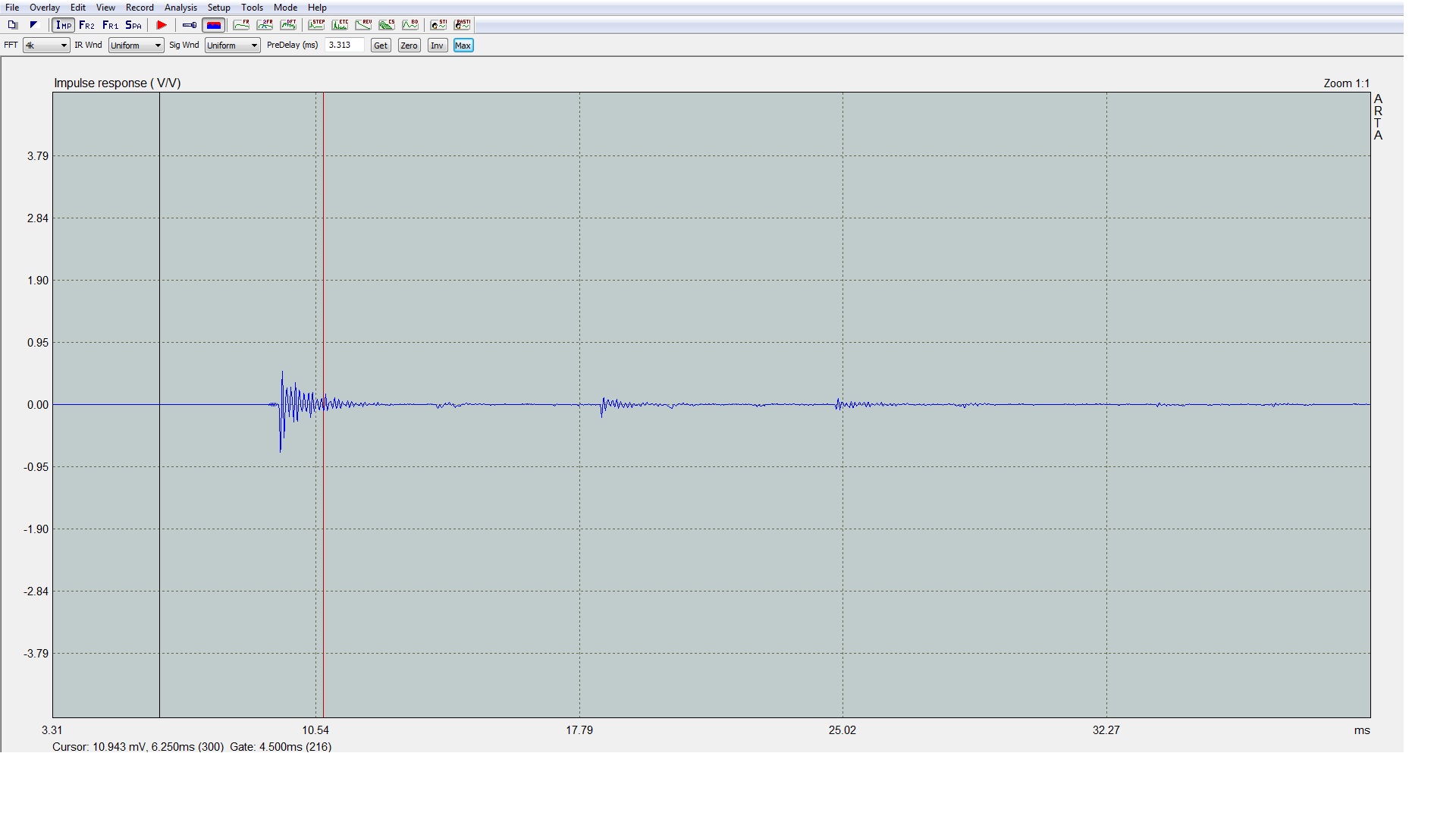Image resolution: width=1456 pixels, height=819 pixels.
Task: Click the Get button
Action: [381, 45]
